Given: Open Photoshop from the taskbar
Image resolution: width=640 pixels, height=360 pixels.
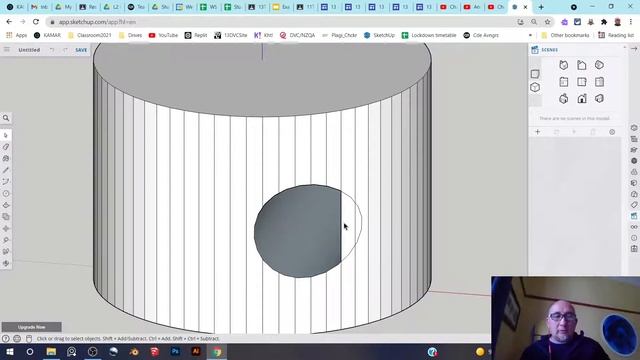Looking at the screenshot, I should coord(175,351).
